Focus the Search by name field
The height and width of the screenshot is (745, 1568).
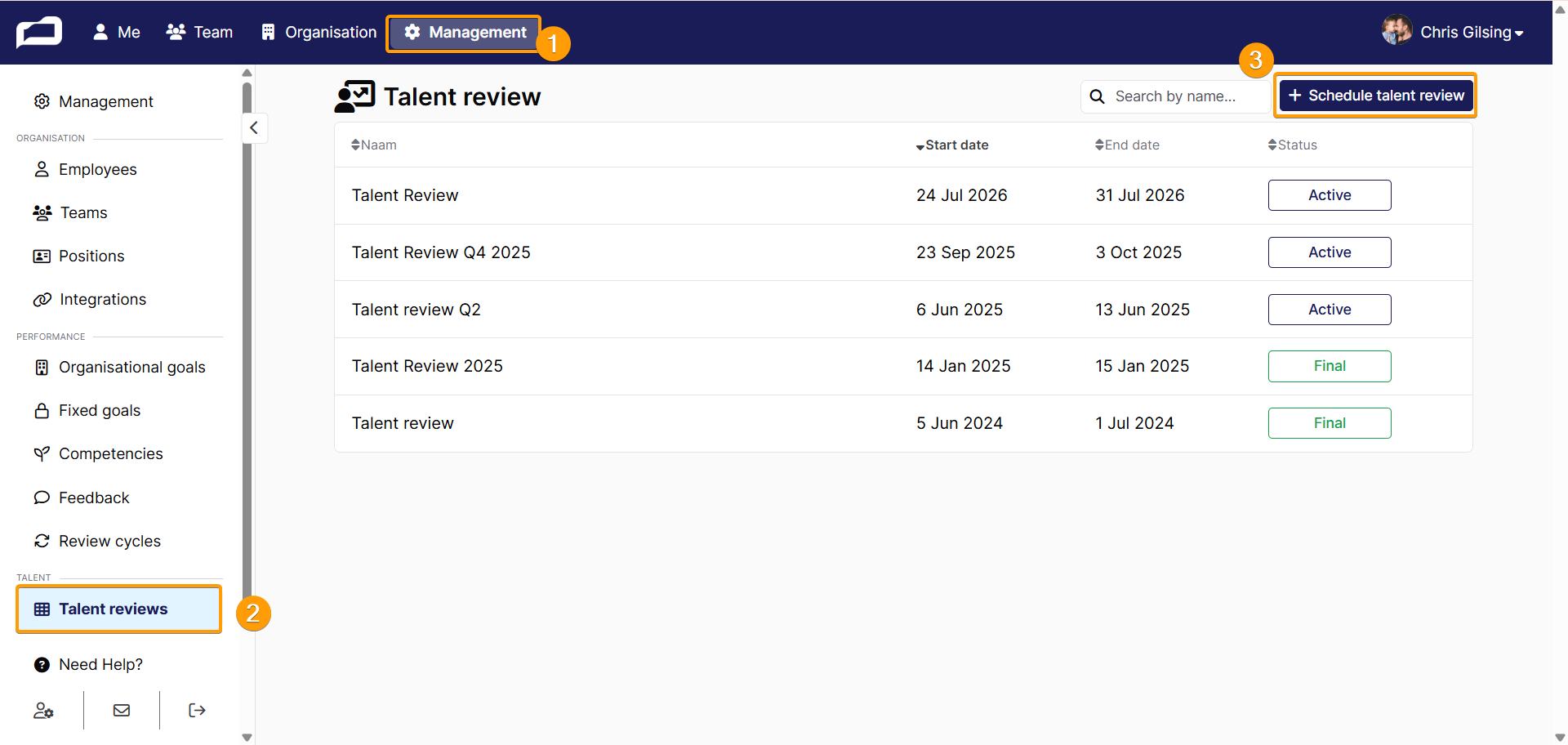(x=1175, y=96)
